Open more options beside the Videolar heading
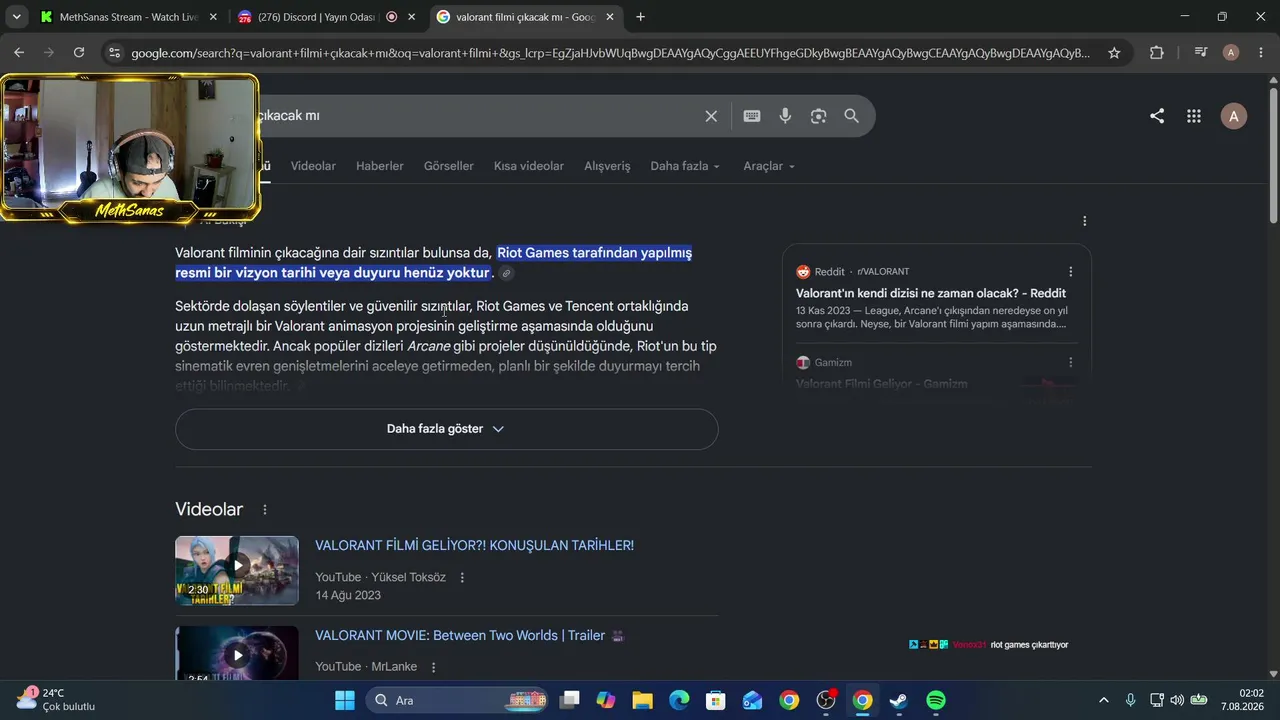 (x=265, y=510)
